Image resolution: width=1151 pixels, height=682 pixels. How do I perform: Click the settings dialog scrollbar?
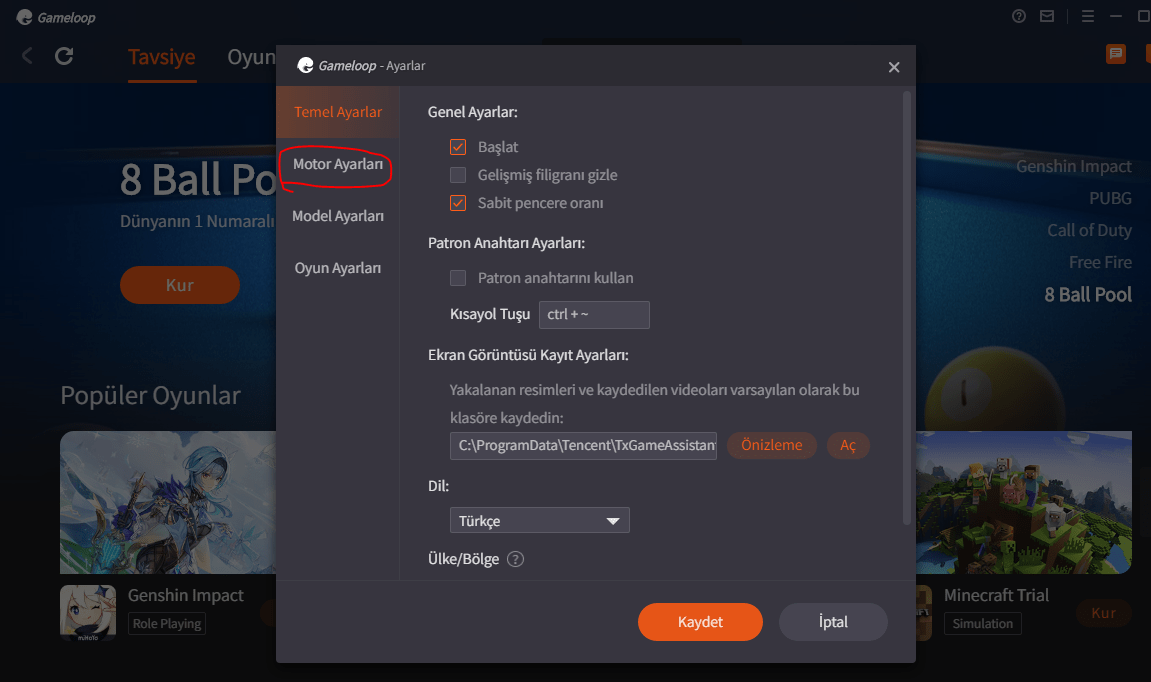click(x=907, y=308)
